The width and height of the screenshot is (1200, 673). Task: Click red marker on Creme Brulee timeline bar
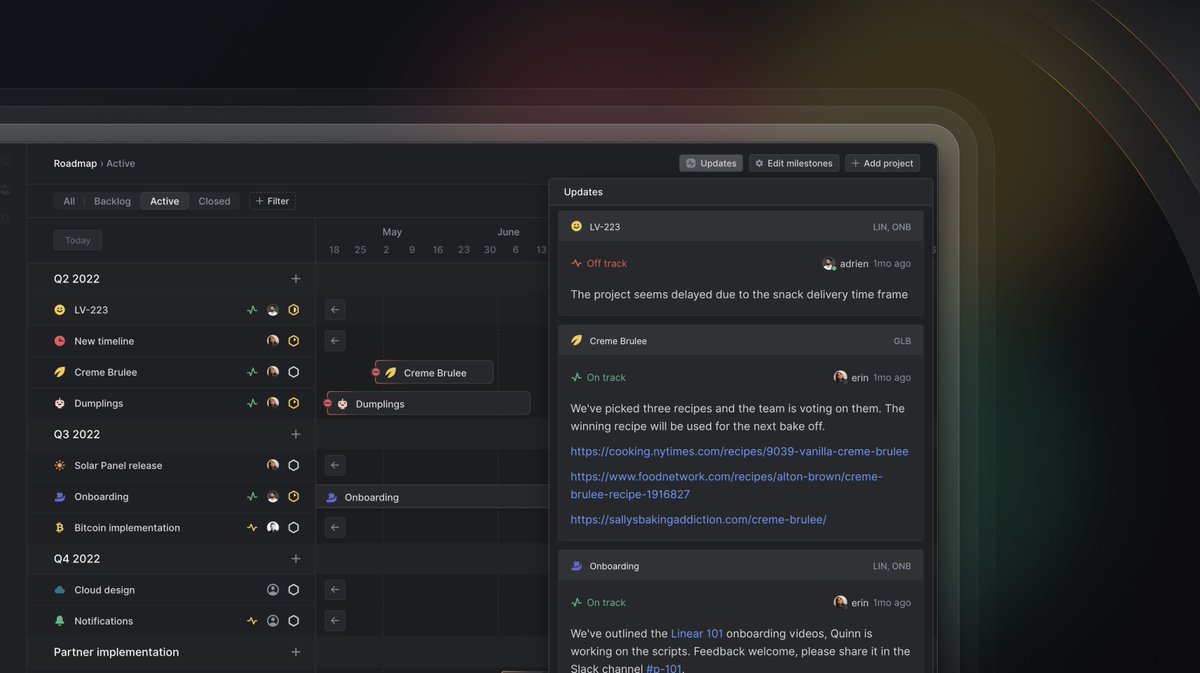coord(376,372)
